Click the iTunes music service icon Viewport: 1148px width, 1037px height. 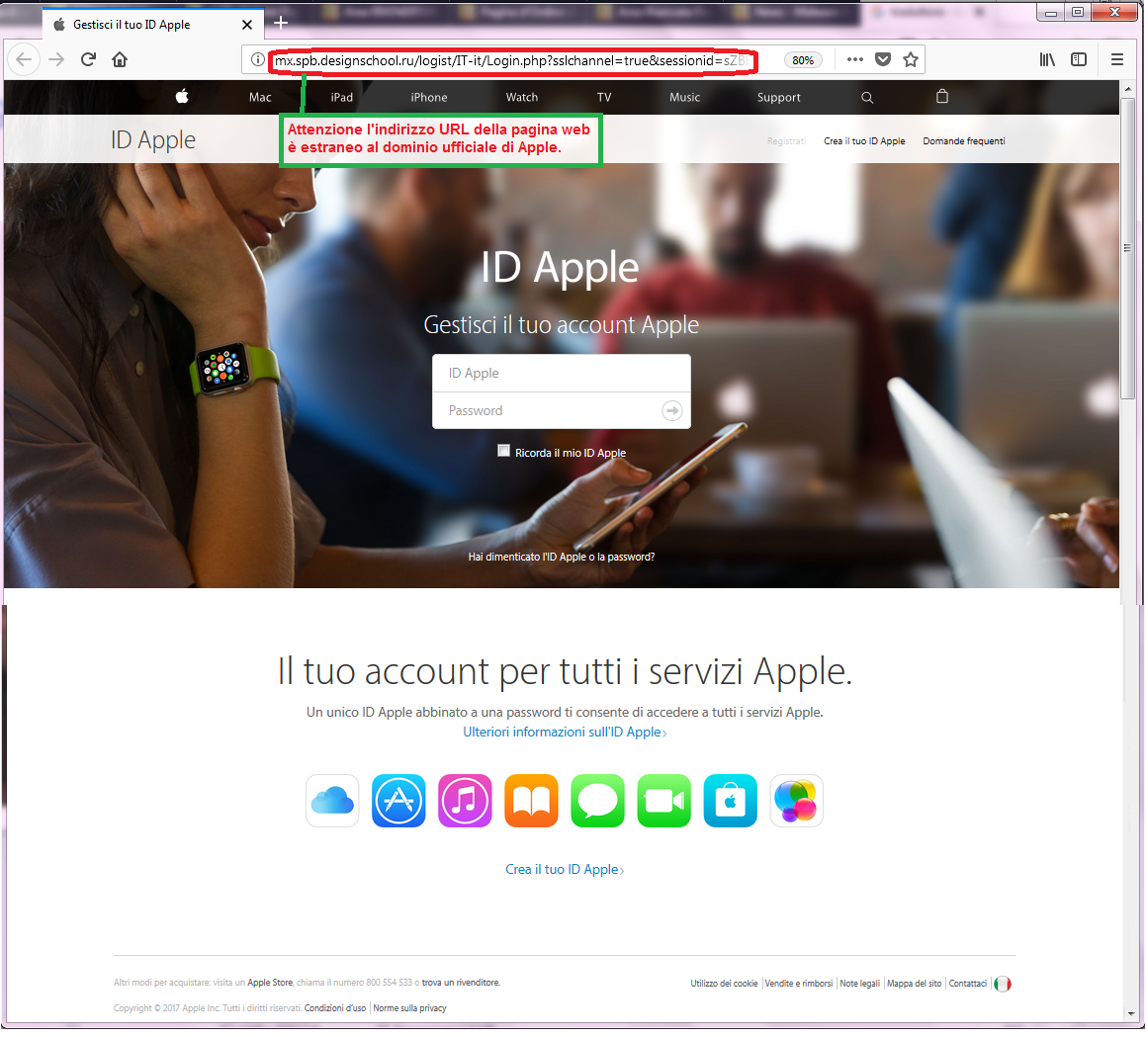466,802
